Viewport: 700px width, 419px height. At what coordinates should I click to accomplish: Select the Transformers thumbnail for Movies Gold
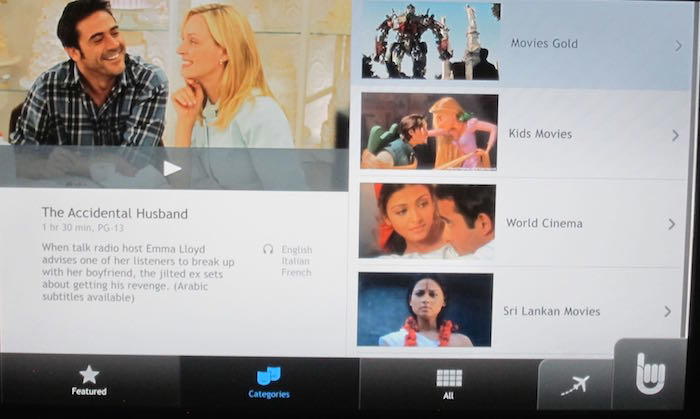click(431, 41)
